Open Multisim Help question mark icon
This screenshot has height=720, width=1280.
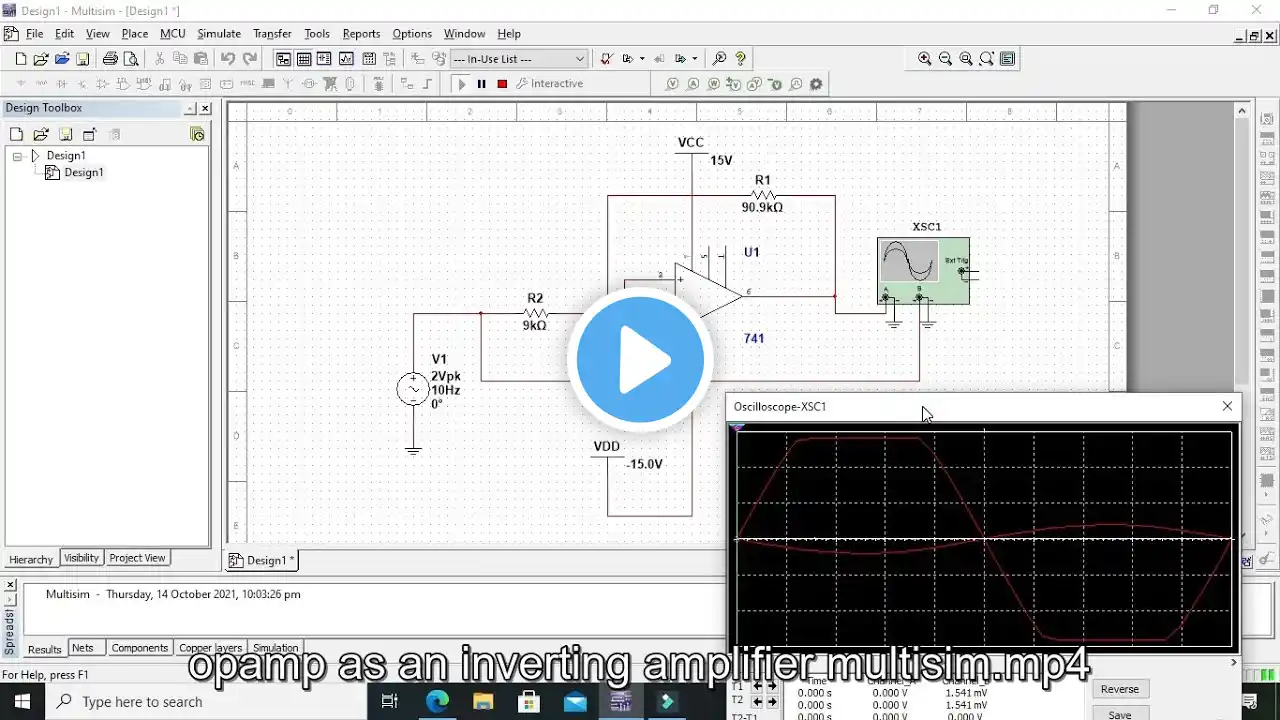tap(740, 59)
